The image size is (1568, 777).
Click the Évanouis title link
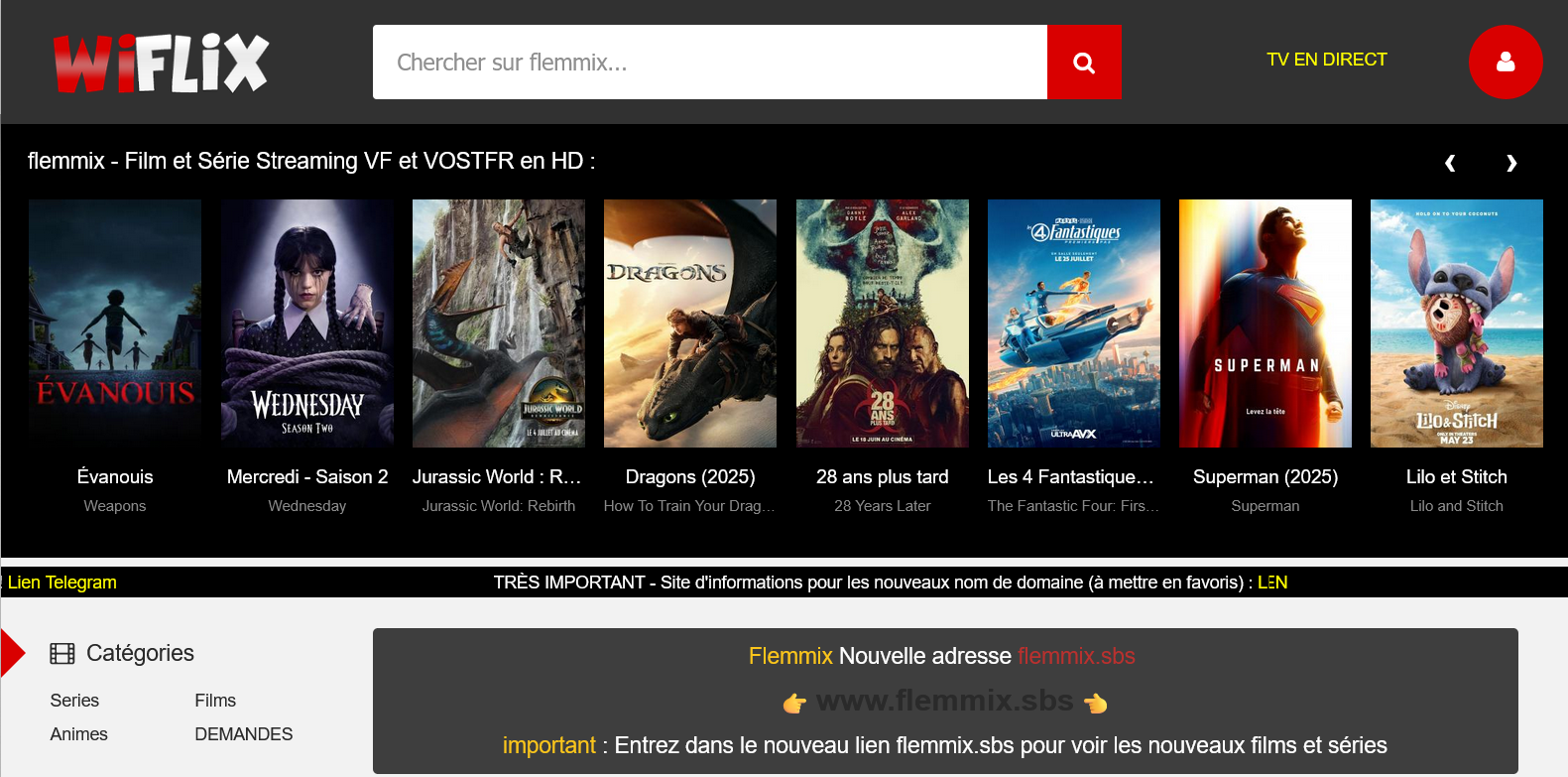pos(115,477)
